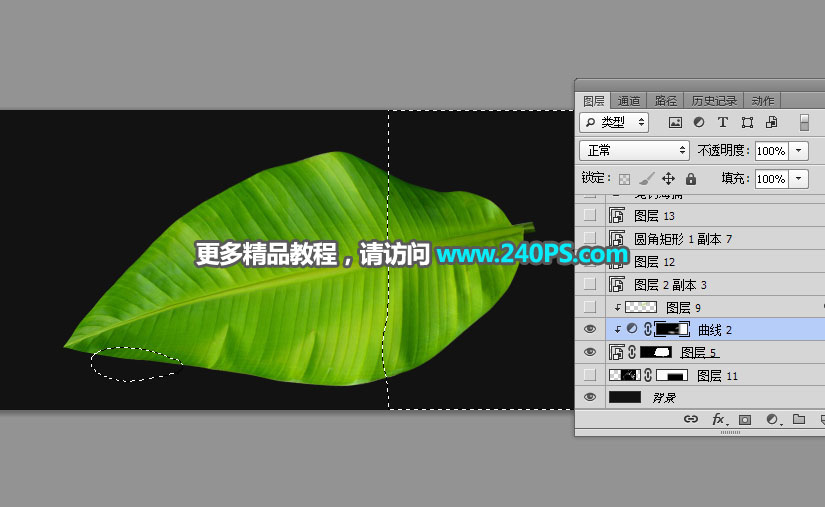Filter layers by shape icon
The height and width of the screenshot is (507, 825).
[747, 123]
